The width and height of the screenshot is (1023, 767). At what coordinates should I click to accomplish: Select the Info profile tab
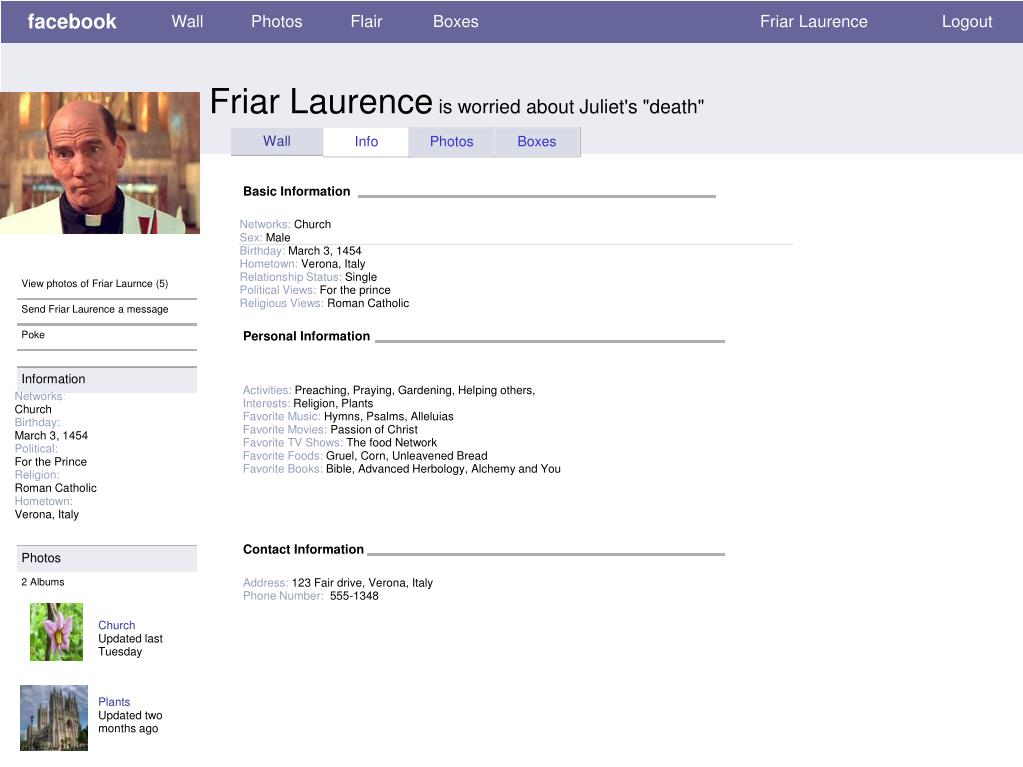[366, 142]
